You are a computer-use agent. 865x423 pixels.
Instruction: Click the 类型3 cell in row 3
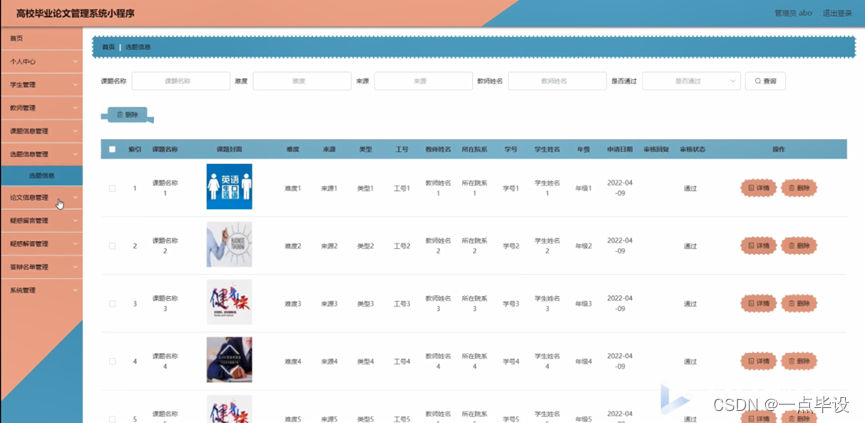(365, 304)
